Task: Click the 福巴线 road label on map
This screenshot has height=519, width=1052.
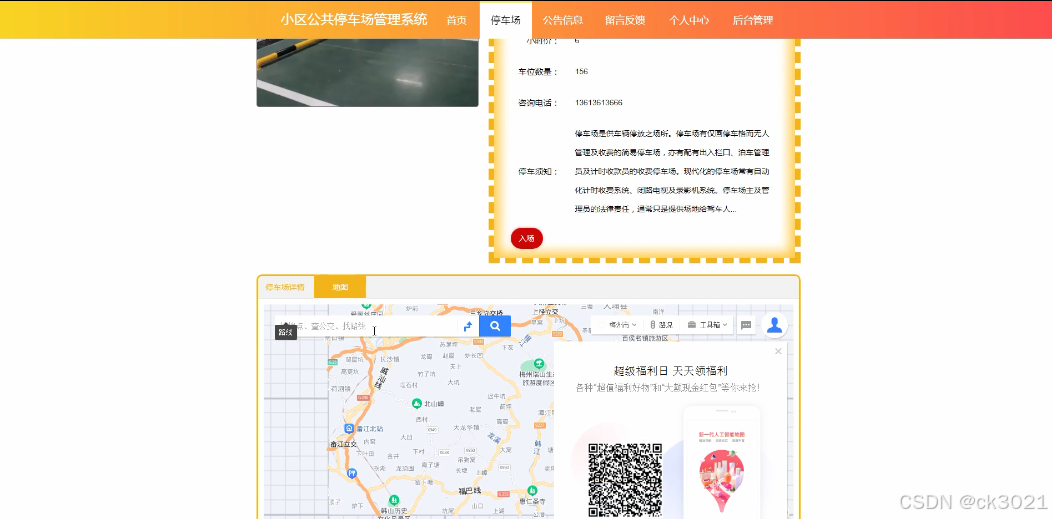Action: pyautogui.click(x=470, y=491)
